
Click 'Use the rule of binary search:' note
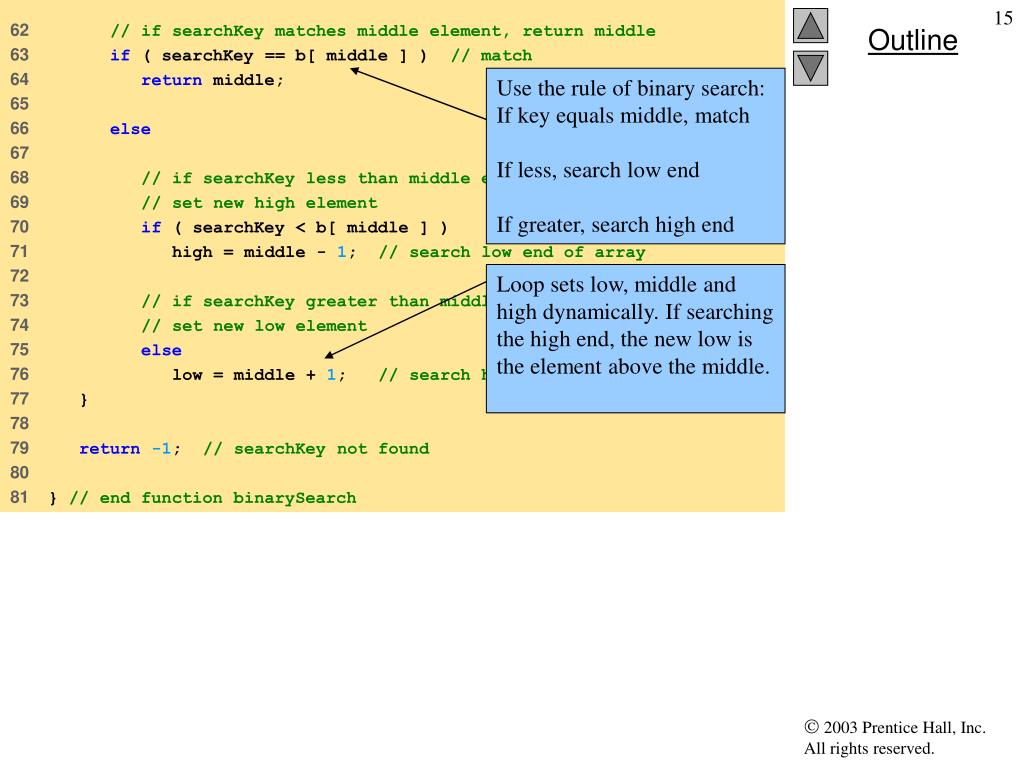(630, 88)
